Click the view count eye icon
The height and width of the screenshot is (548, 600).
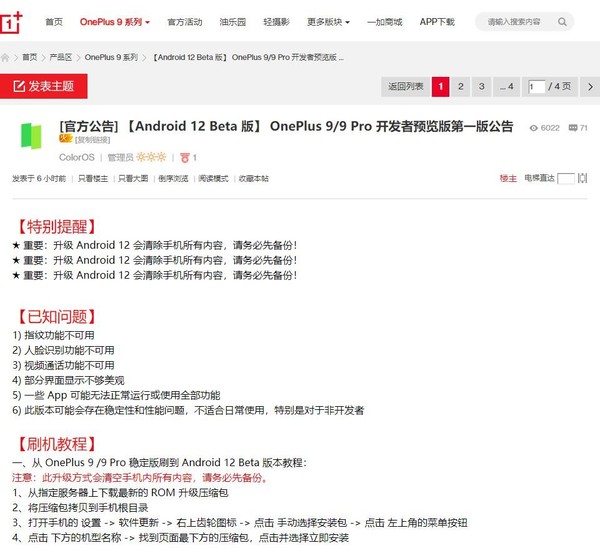click(533, 128)
